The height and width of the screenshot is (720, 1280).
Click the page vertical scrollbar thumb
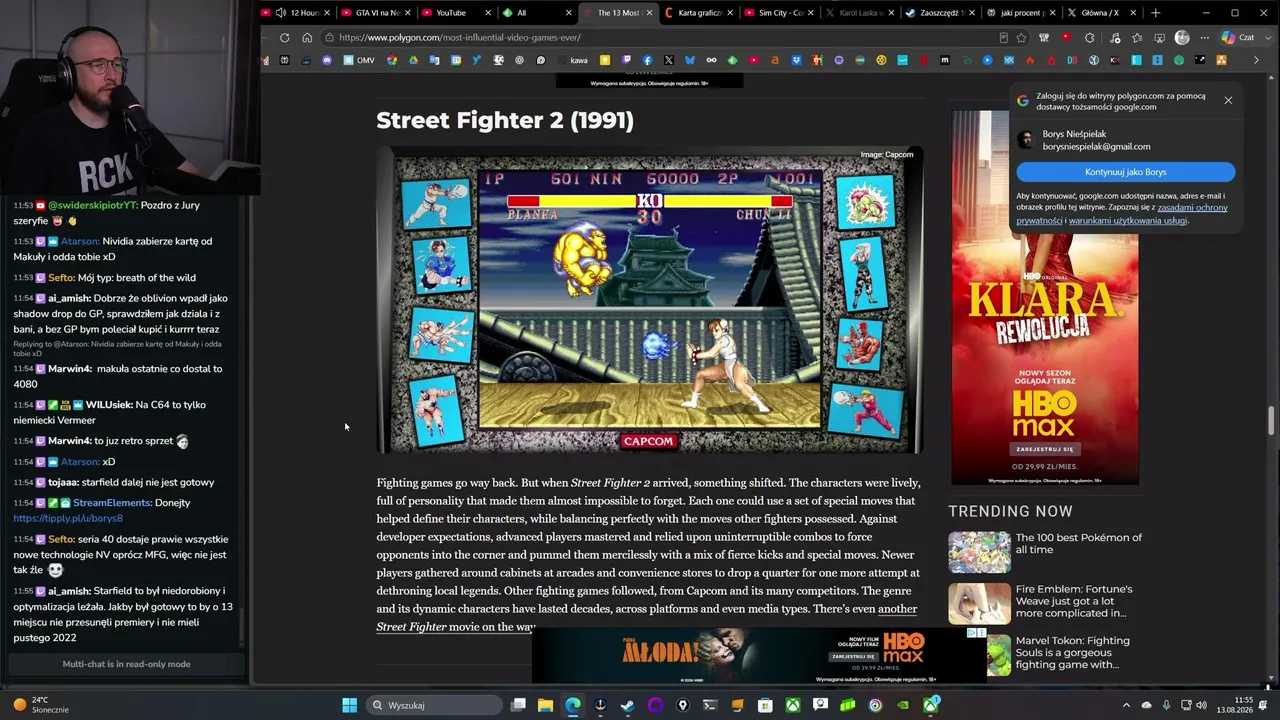(1272, 420)
